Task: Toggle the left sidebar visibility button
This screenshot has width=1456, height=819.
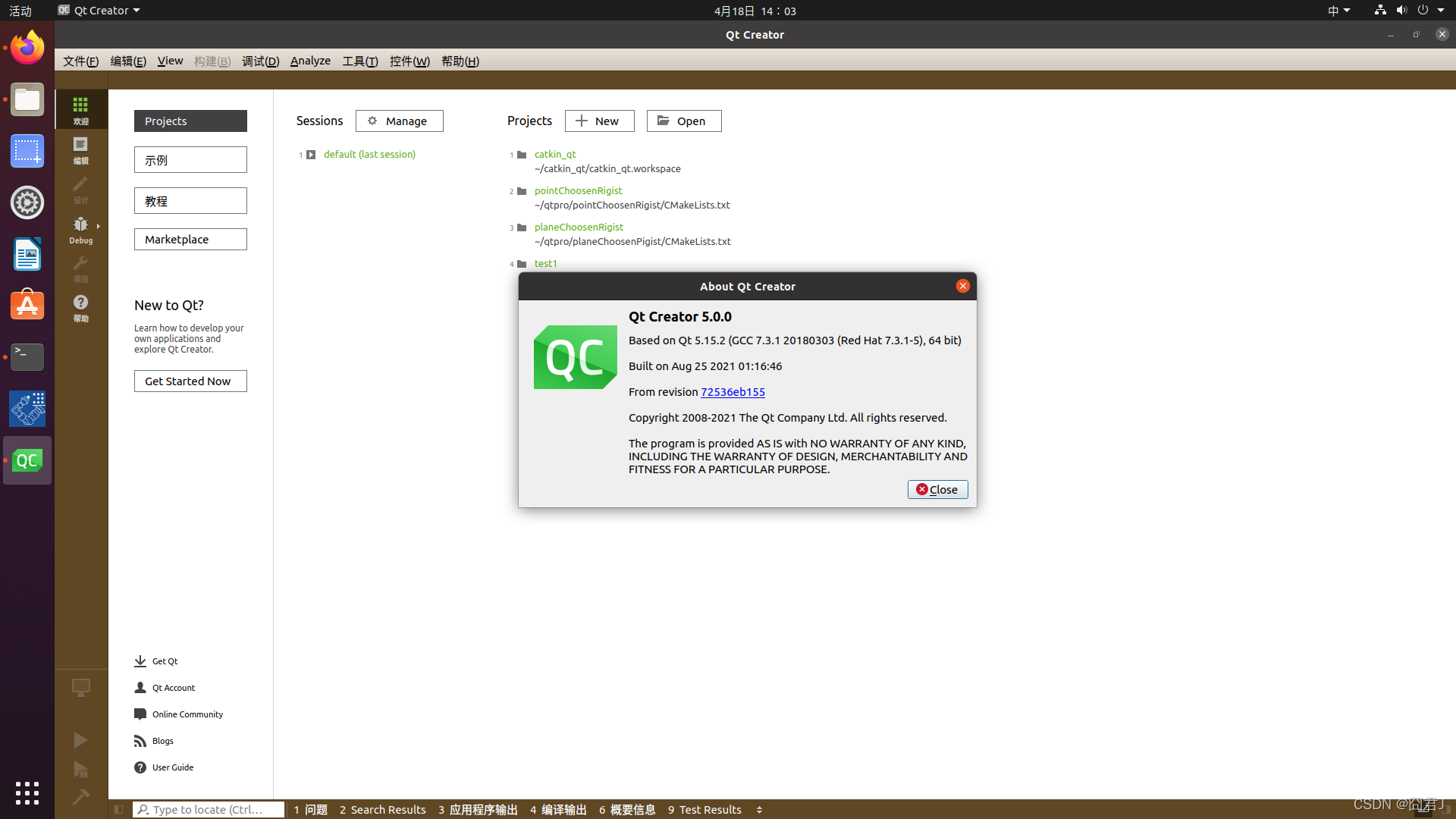Action: point(119,809)
